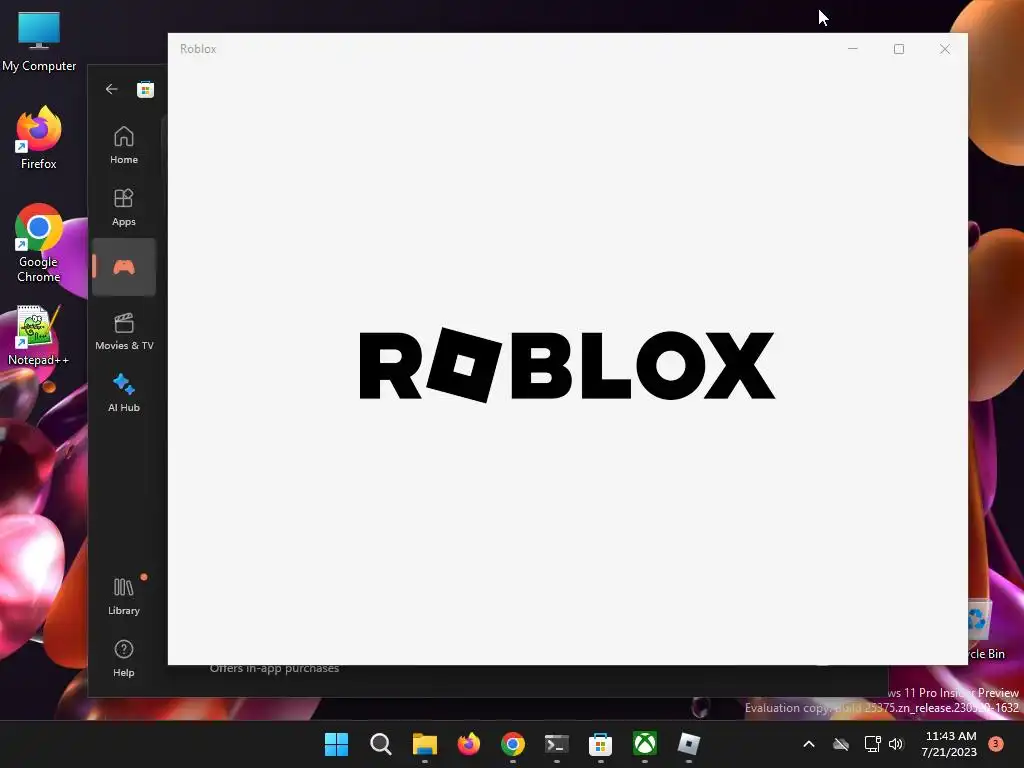Open the cloud sync tray icon

(841, 744)
